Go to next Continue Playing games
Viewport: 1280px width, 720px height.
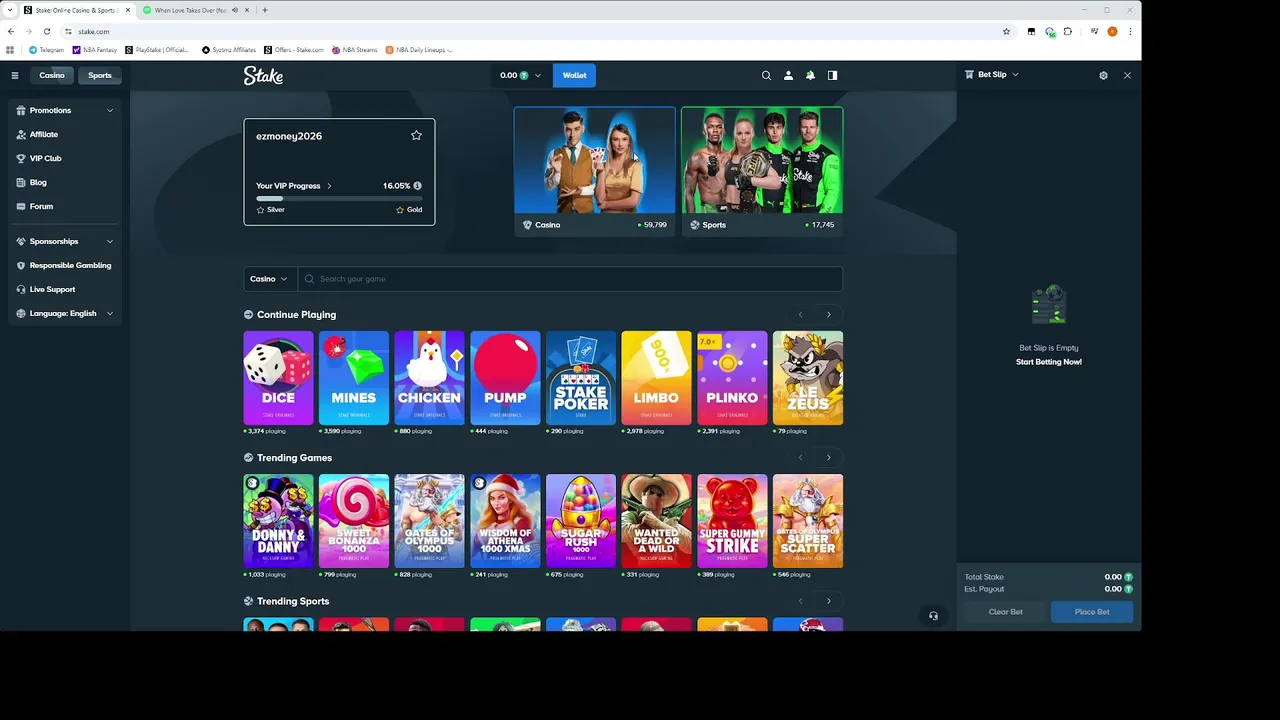pyautogui.click(x=828, y=314)
